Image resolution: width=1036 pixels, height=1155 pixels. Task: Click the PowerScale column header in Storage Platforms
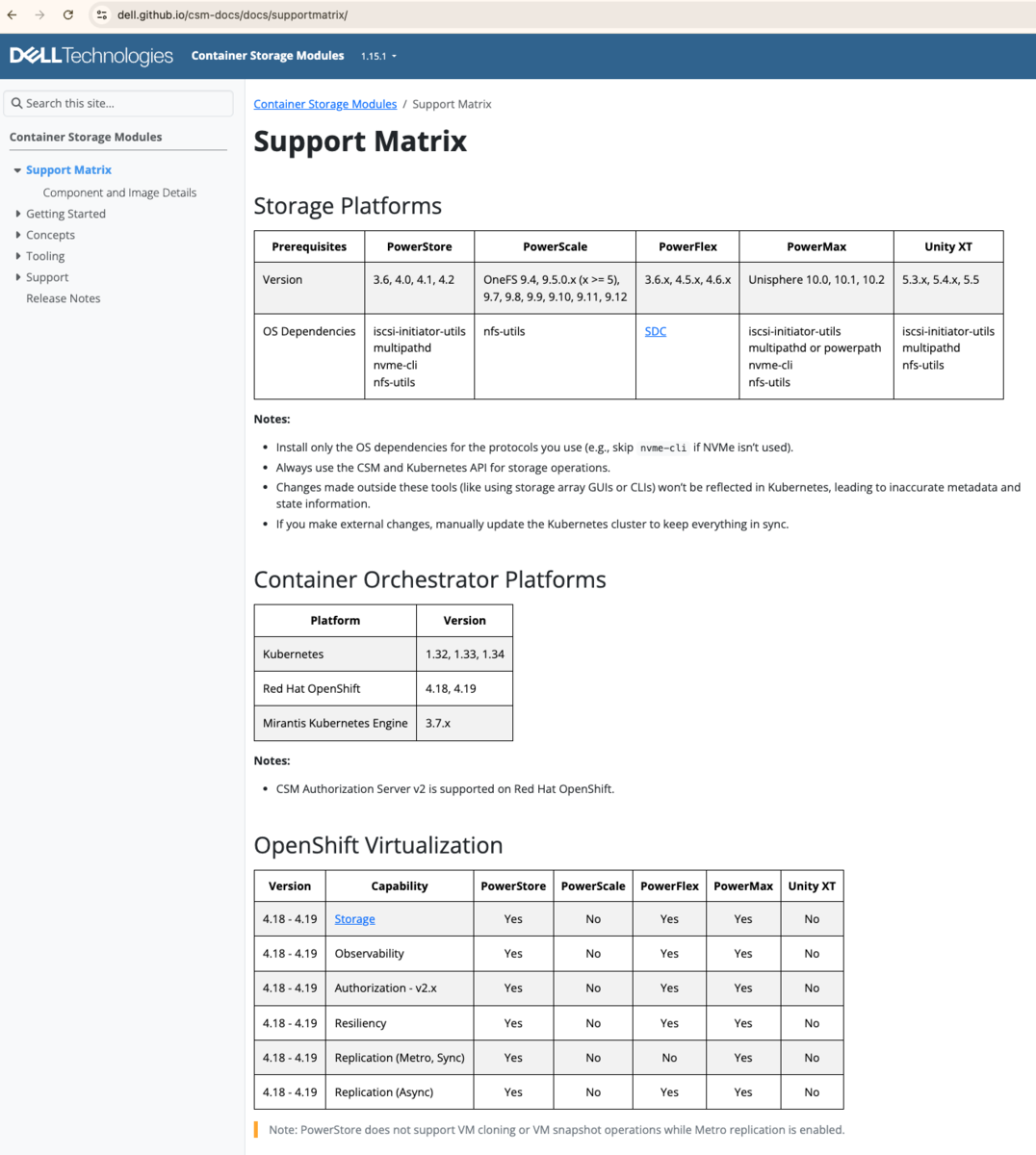click(x=555, y=246)
